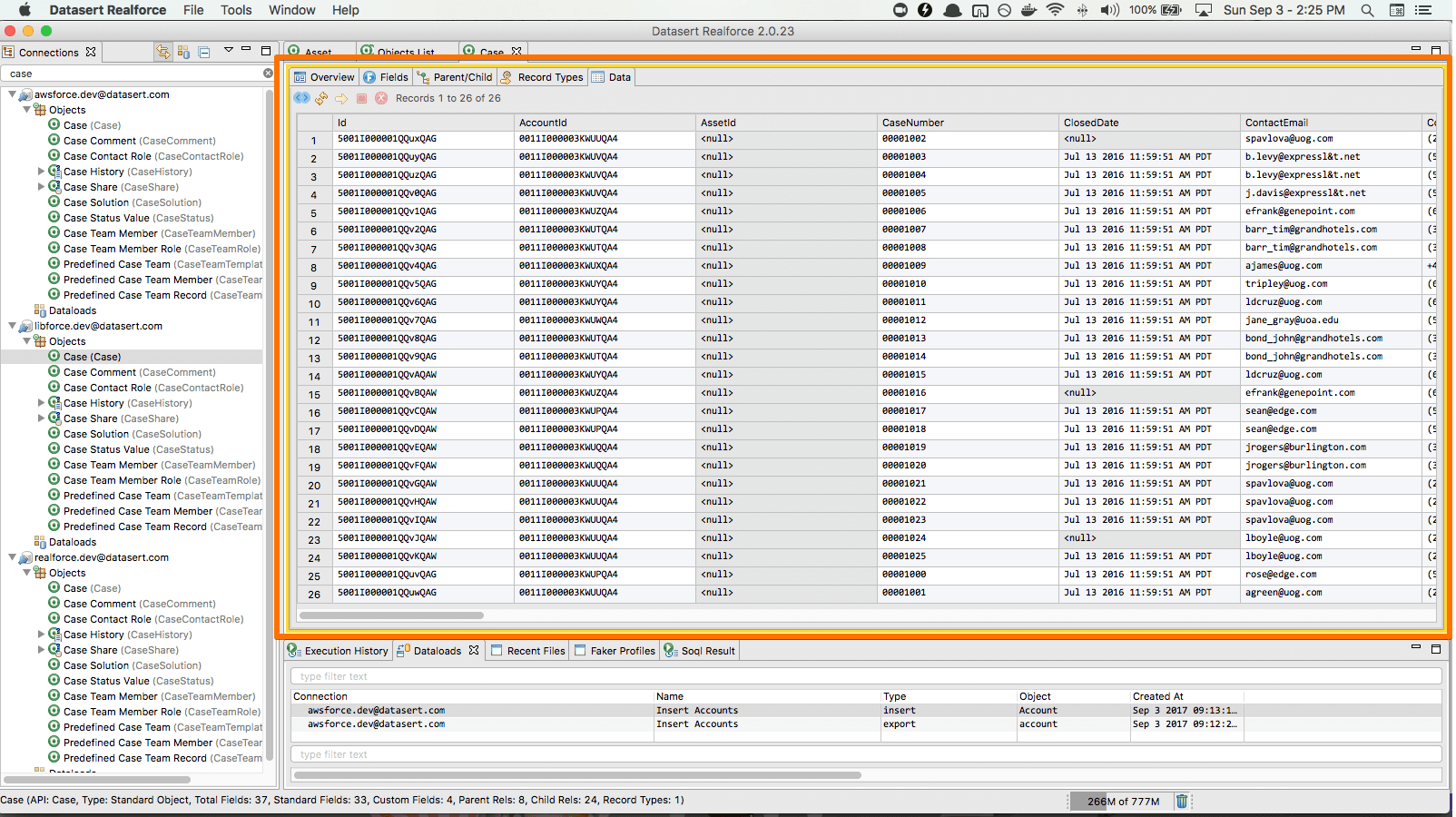
Task: Collapse the awsforce.dev@datasert.com connection node
Action: (12, 94)
